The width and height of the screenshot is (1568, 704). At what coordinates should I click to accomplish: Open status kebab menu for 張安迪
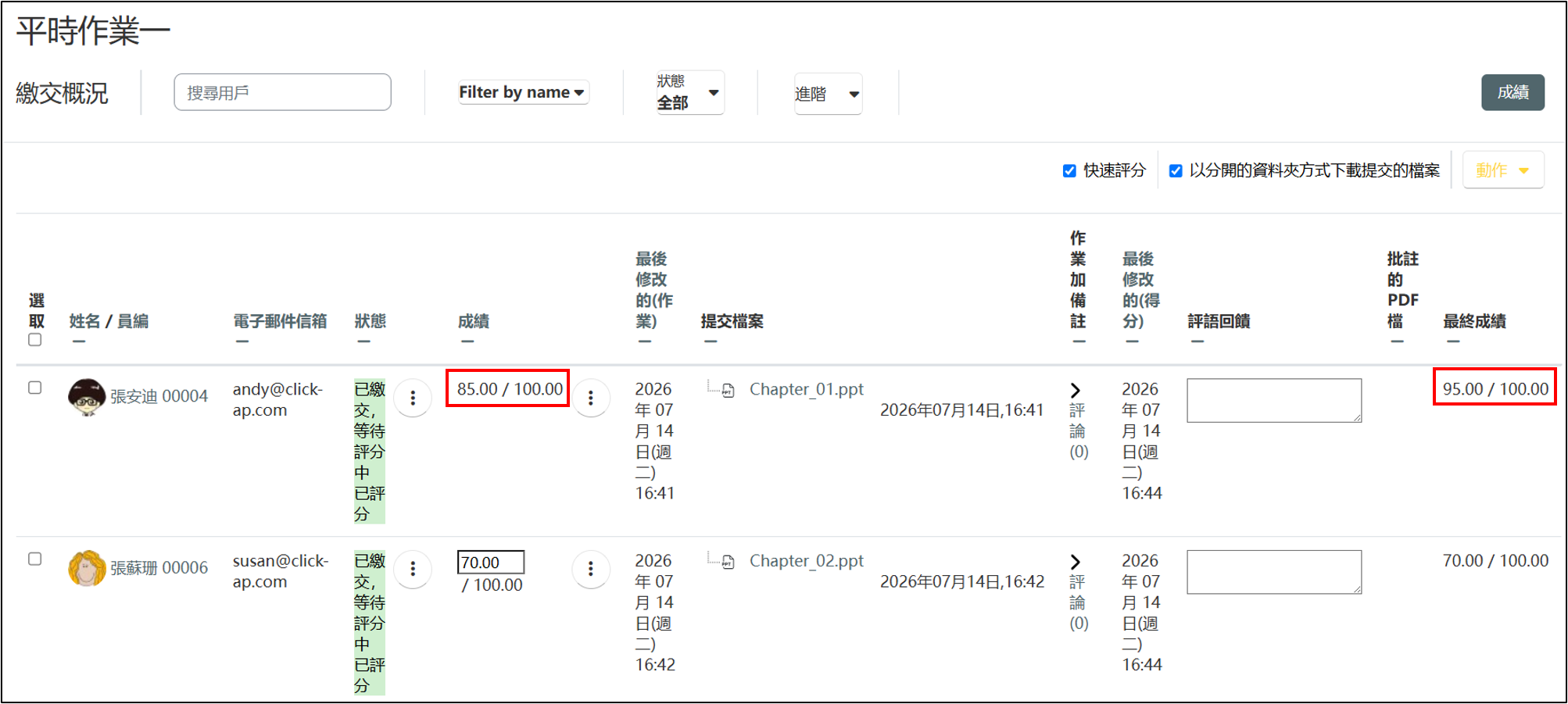click(413, 398)
